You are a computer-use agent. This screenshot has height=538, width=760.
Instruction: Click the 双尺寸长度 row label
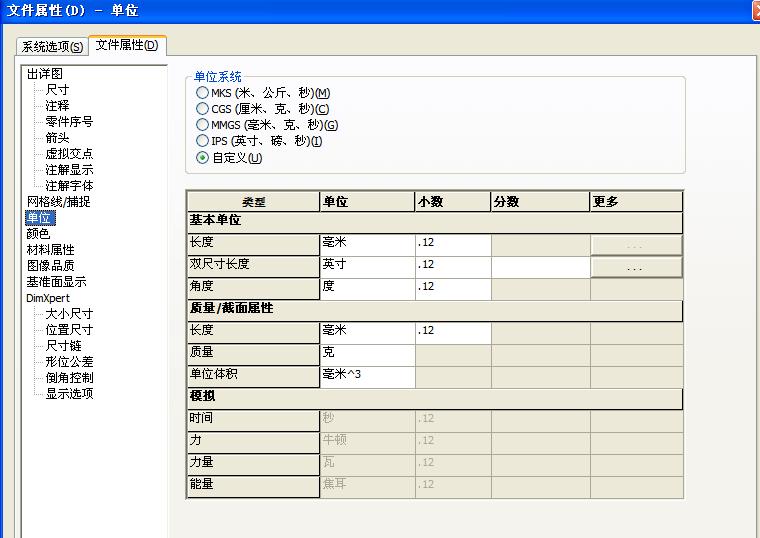pos(253,267)
